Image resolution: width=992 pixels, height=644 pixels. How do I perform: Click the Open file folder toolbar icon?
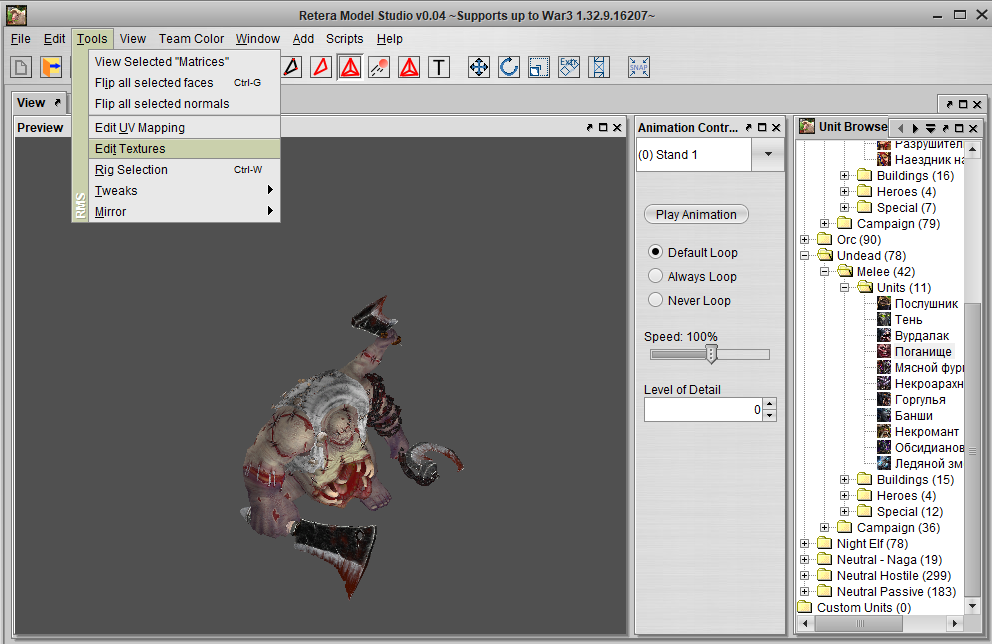point(51,67)
